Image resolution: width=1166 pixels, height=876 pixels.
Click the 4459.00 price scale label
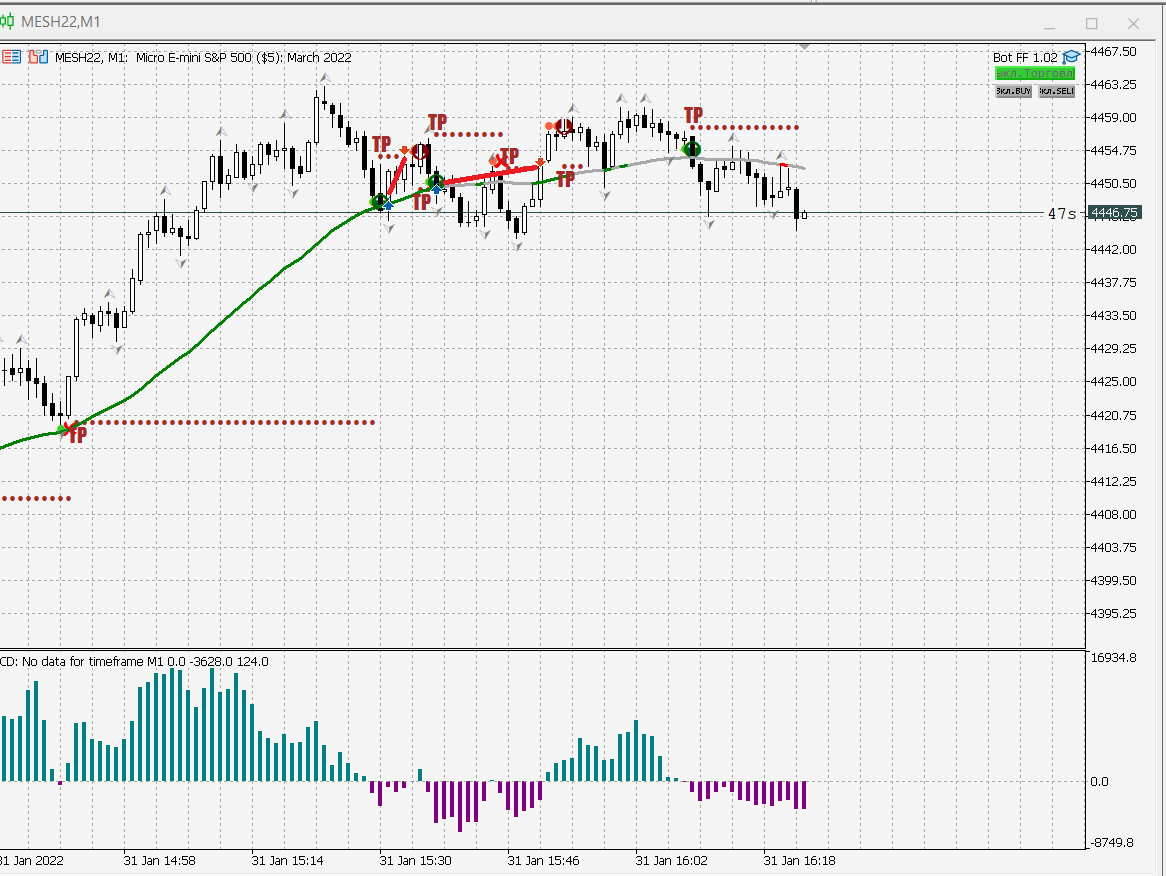point(1113,117)
